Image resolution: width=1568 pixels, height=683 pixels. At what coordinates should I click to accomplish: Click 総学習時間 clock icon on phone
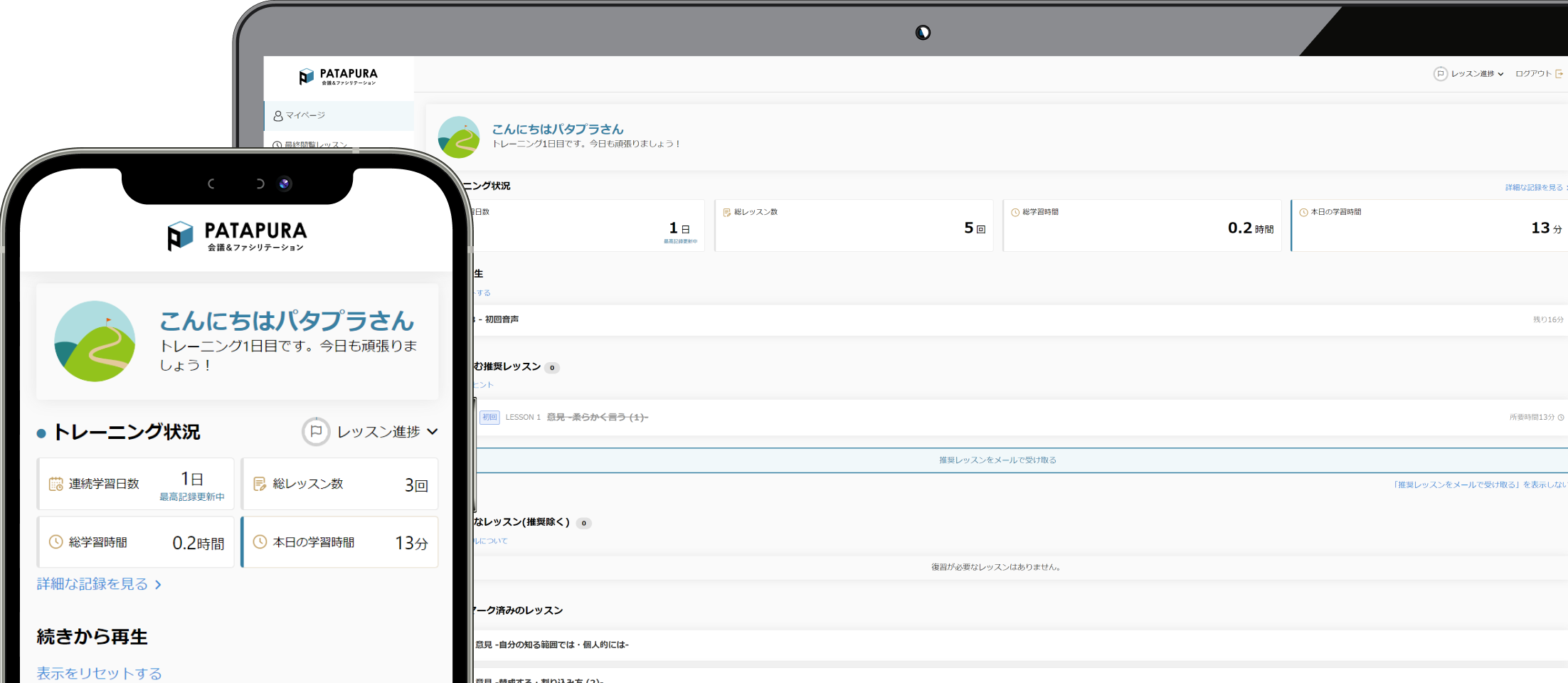55,542
